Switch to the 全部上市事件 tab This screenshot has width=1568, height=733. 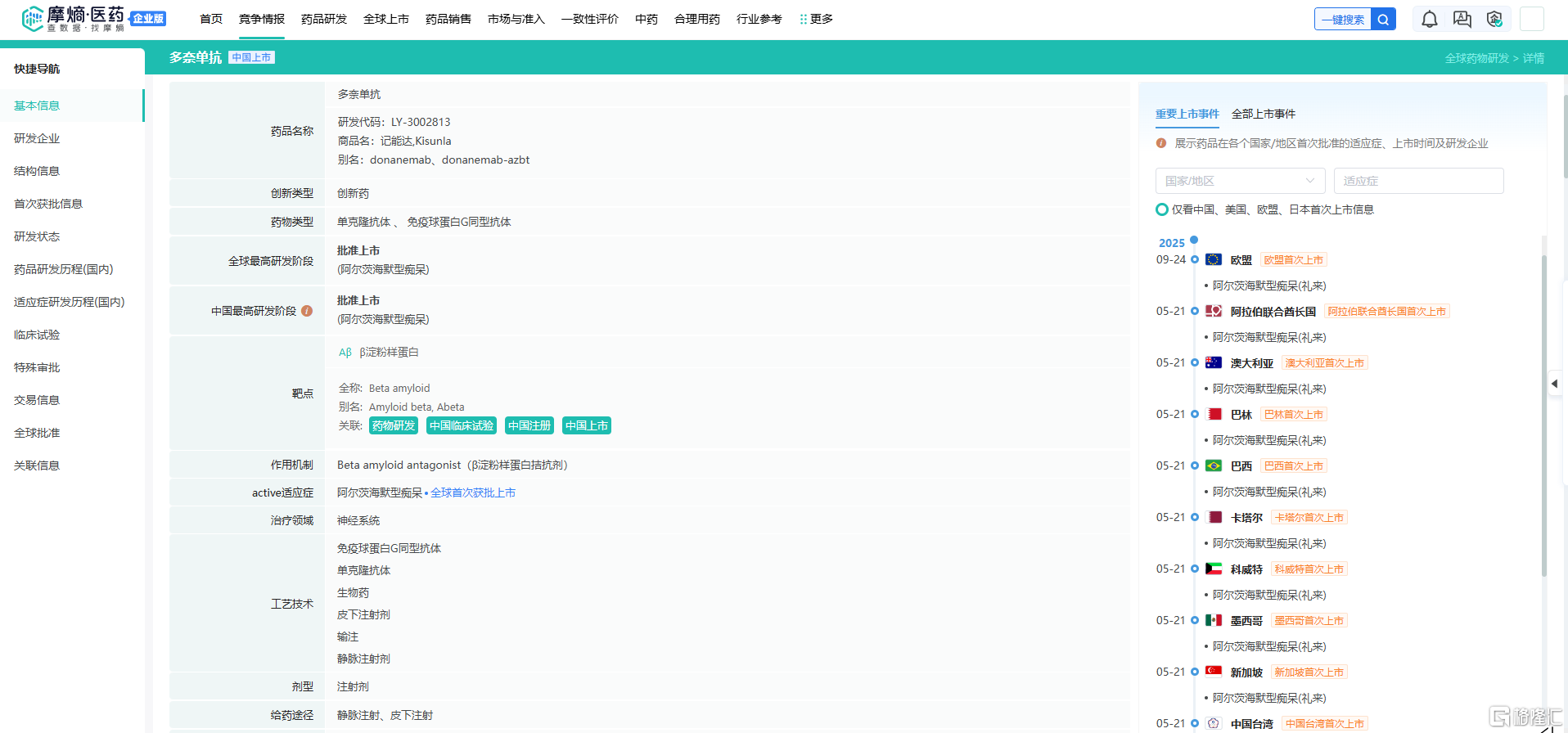pyautogui.click(x=1264, y=114)
